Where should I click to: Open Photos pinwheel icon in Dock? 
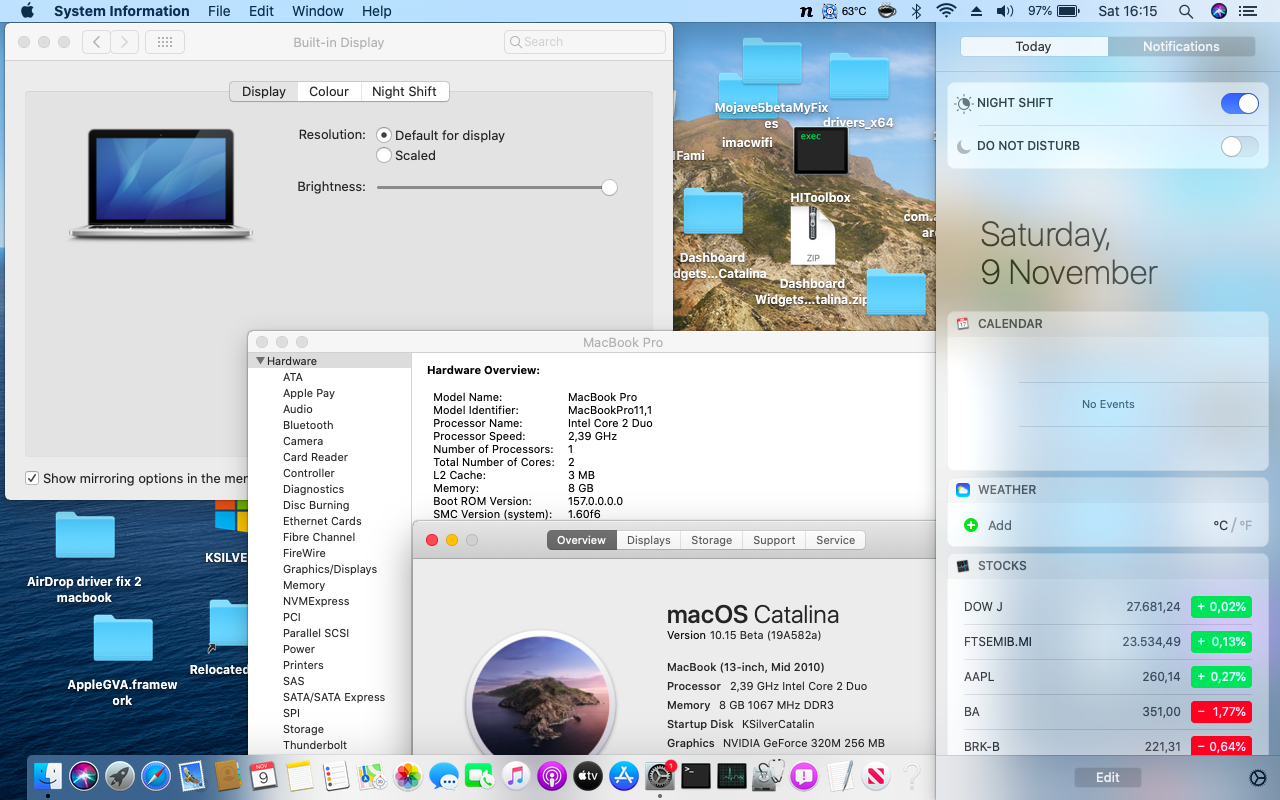407,775
